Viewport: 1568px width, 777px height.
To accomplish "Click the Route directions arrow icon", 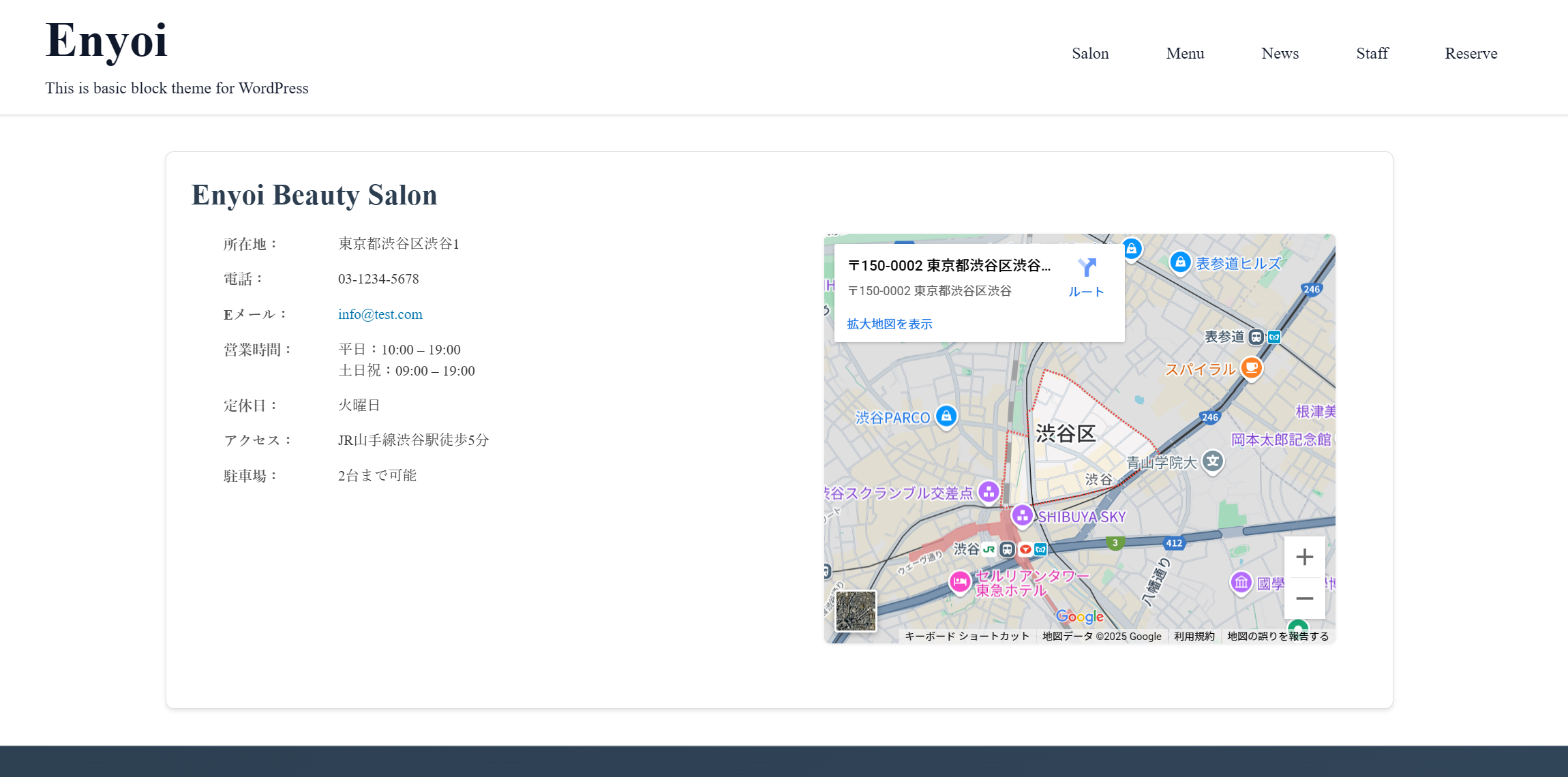I will [1087, 268].
